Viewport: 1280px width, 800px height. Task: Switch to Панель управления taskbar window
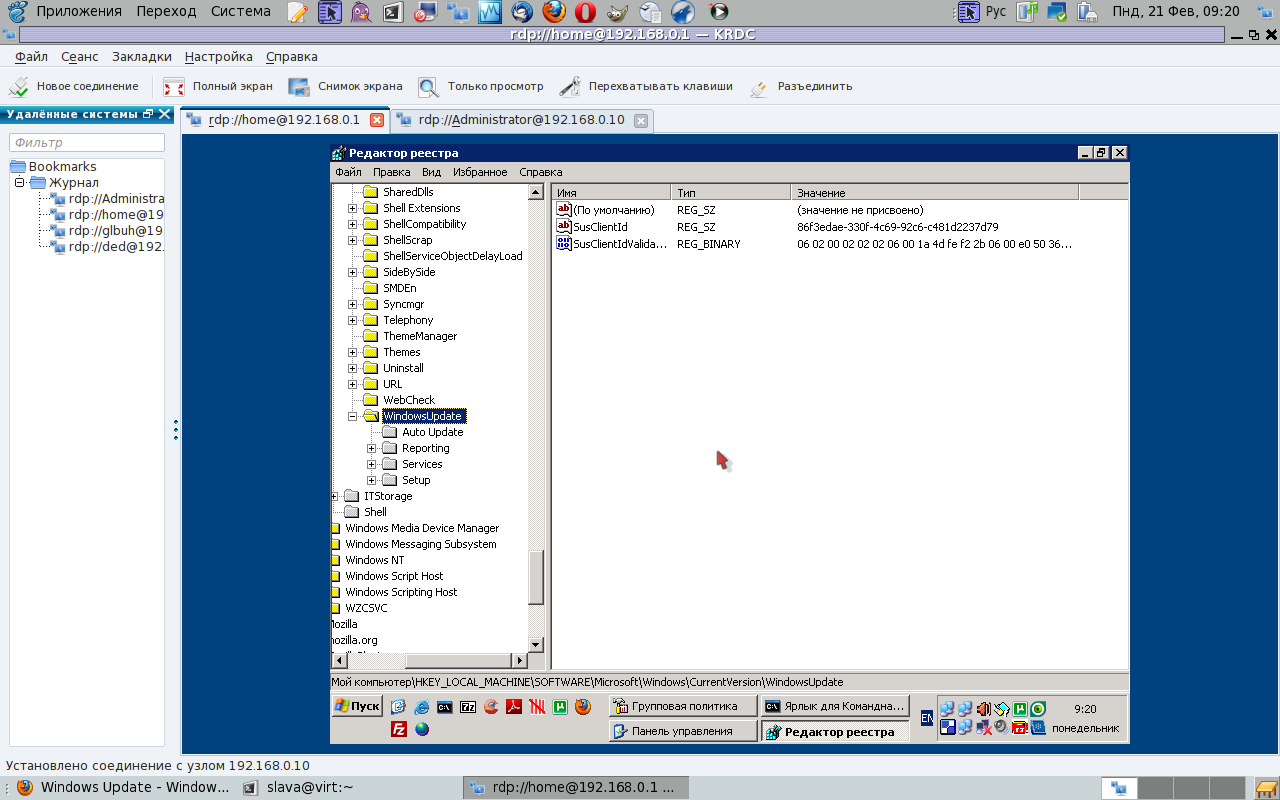click(x=683, y=731)
